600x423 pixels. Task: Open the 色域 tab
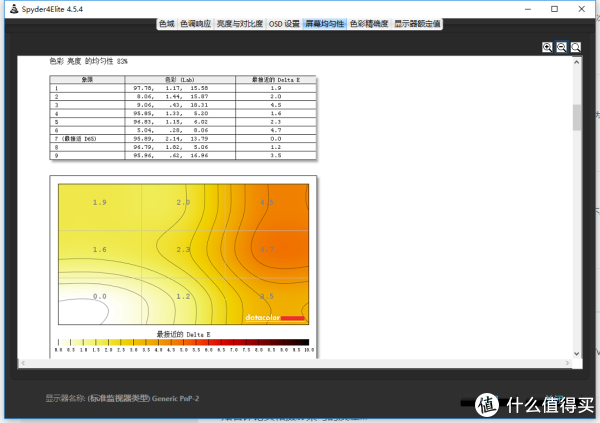167,24
